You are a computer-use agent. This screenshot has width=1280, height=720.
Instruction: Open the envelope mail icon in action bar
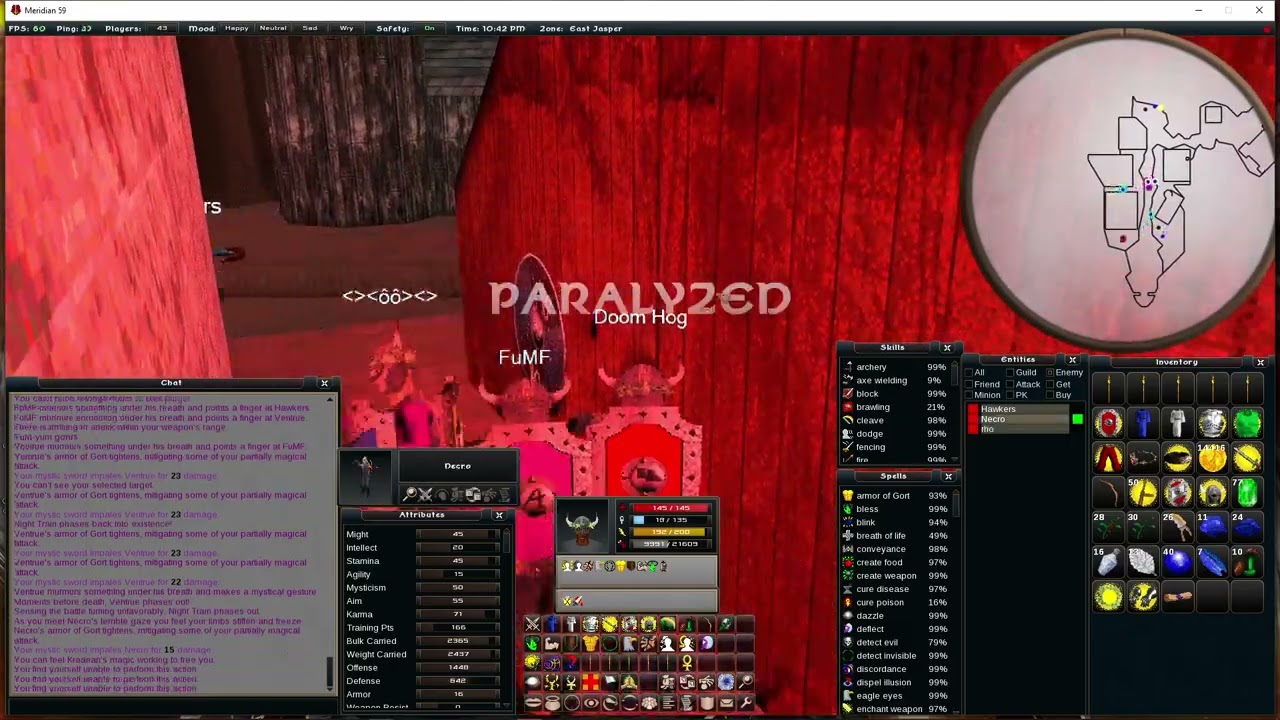[726, 702]
